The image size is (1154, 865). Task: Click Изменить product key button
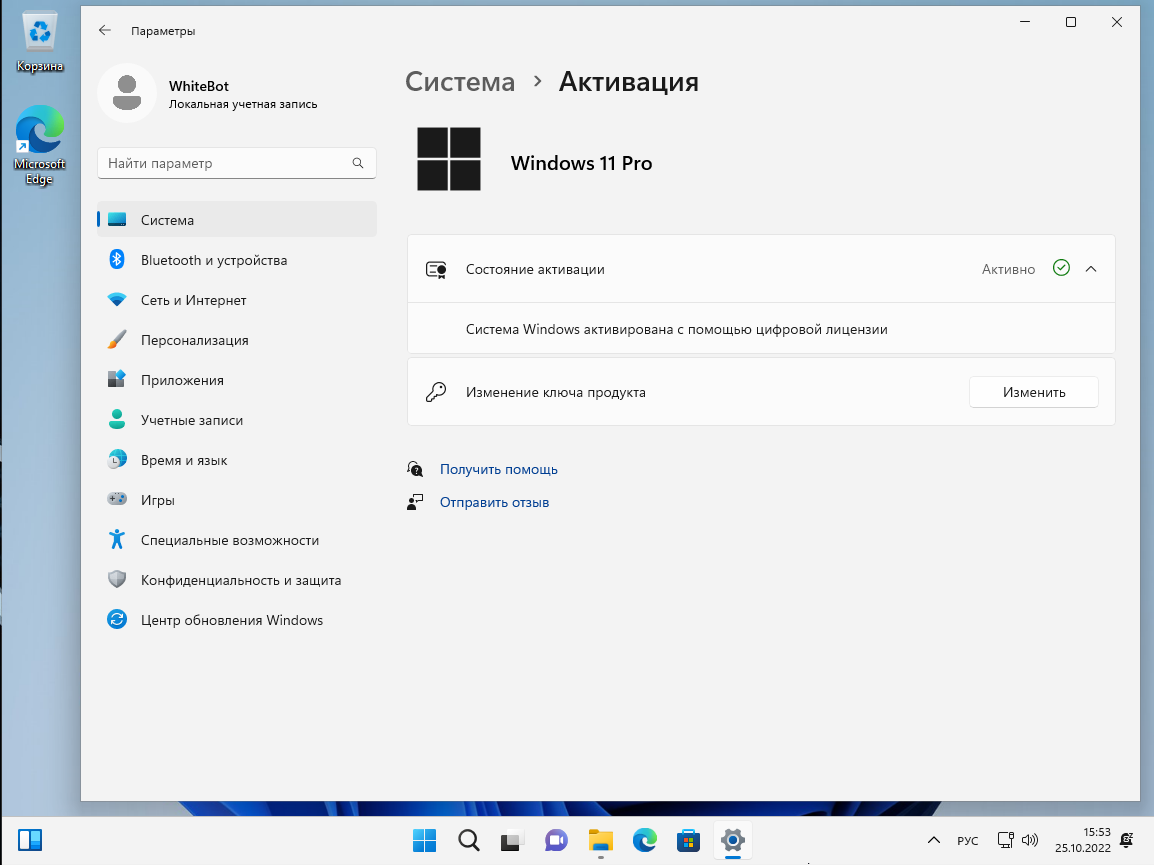tap(1033, 392)
